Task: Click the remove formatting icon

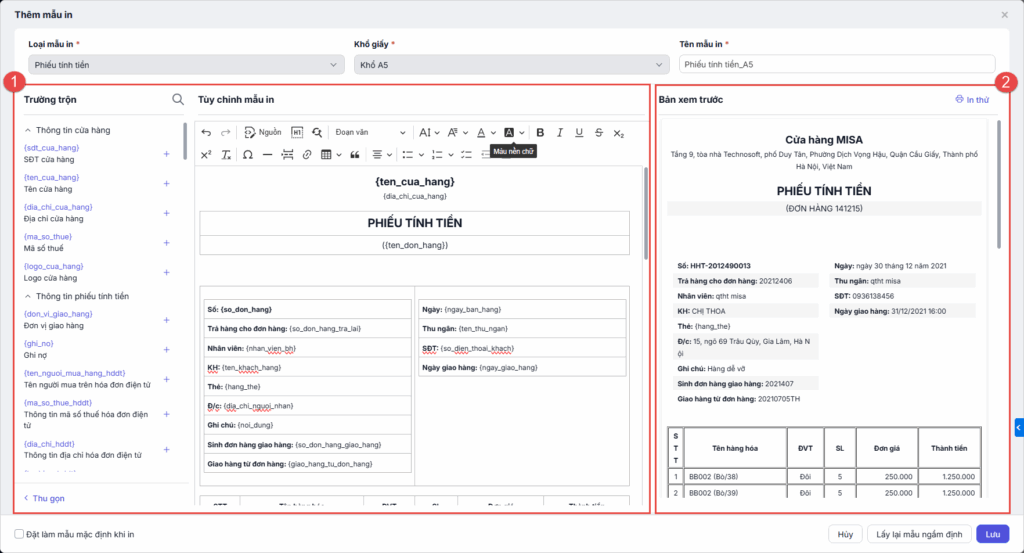Action: tap(226, 155)
